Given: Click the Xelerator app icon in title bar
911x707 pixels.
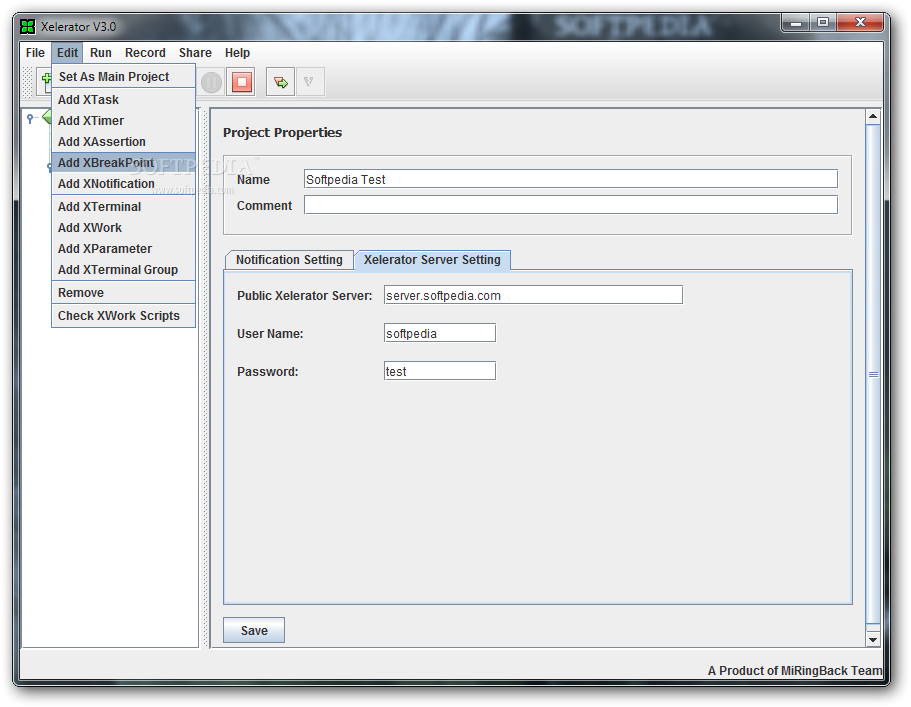Looking at the screenshot, I should tap(27, 26).
